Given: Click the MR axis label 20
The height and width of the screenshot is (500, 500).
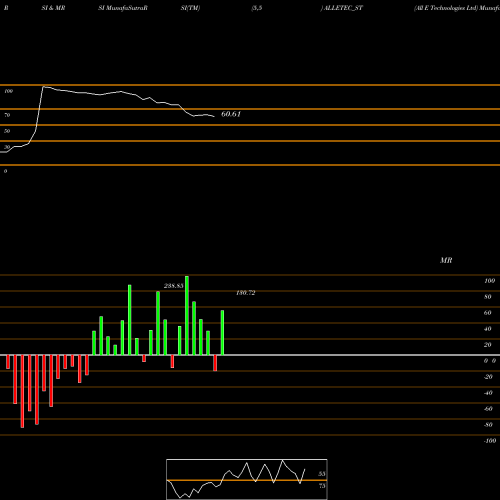Looking at the screenshot, I should (x=488, y=345).
